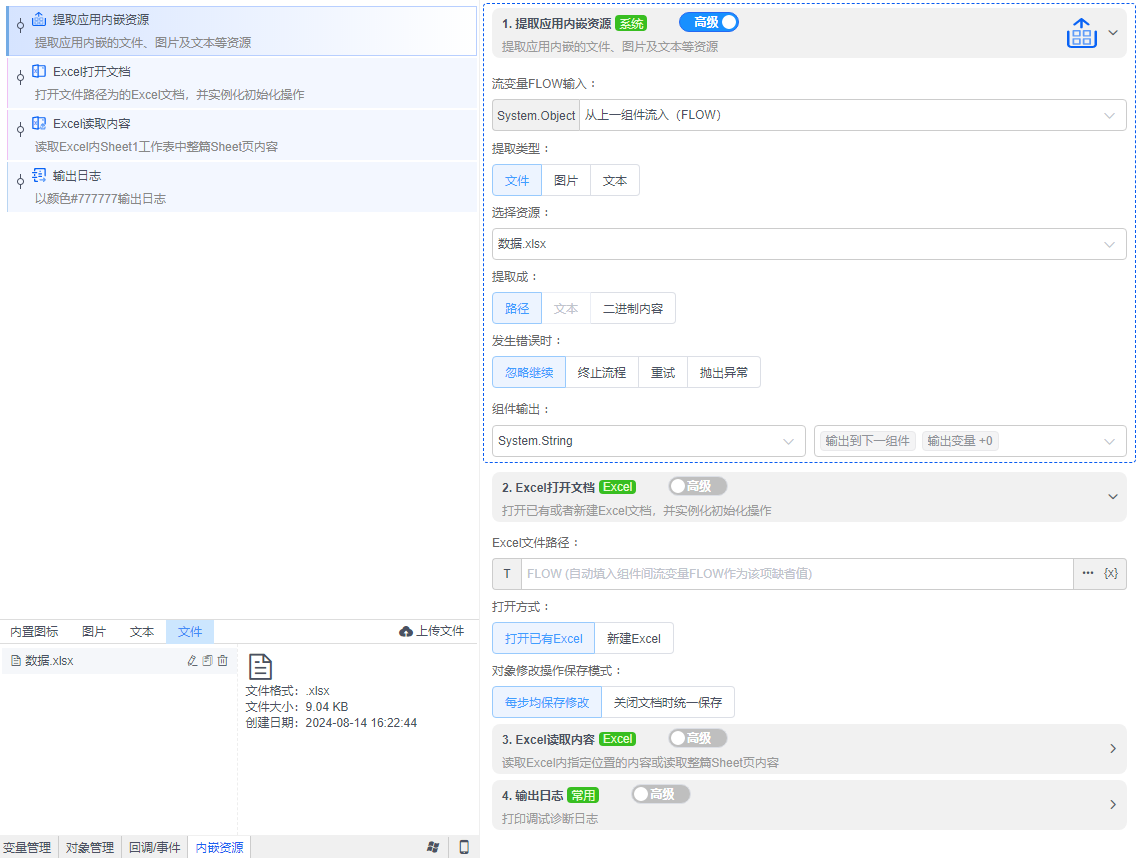Select the 新建Excel open mode option
The width and height of the screenshot is (1139, 858).
click(635, 637)
